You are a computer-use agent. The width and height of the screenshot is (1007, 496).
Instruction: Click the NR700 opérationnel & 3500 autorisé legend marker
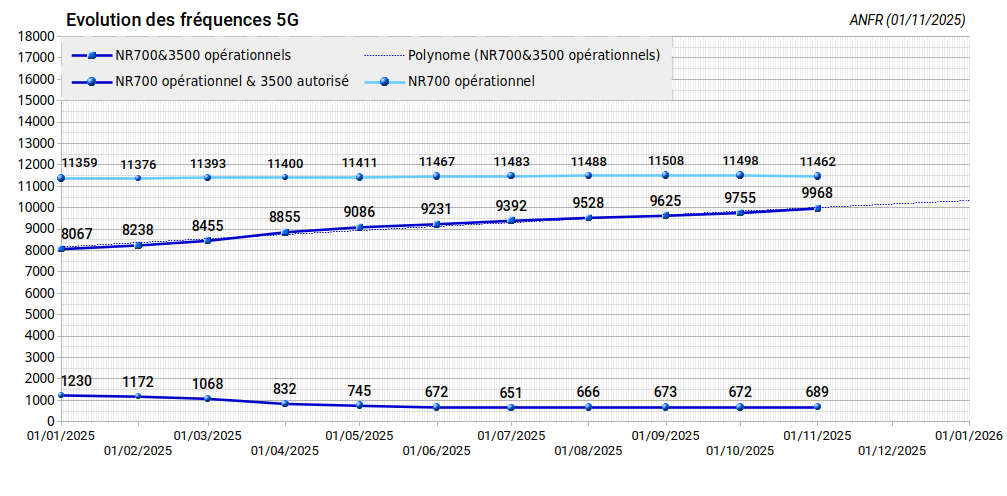tap(91, 82)
